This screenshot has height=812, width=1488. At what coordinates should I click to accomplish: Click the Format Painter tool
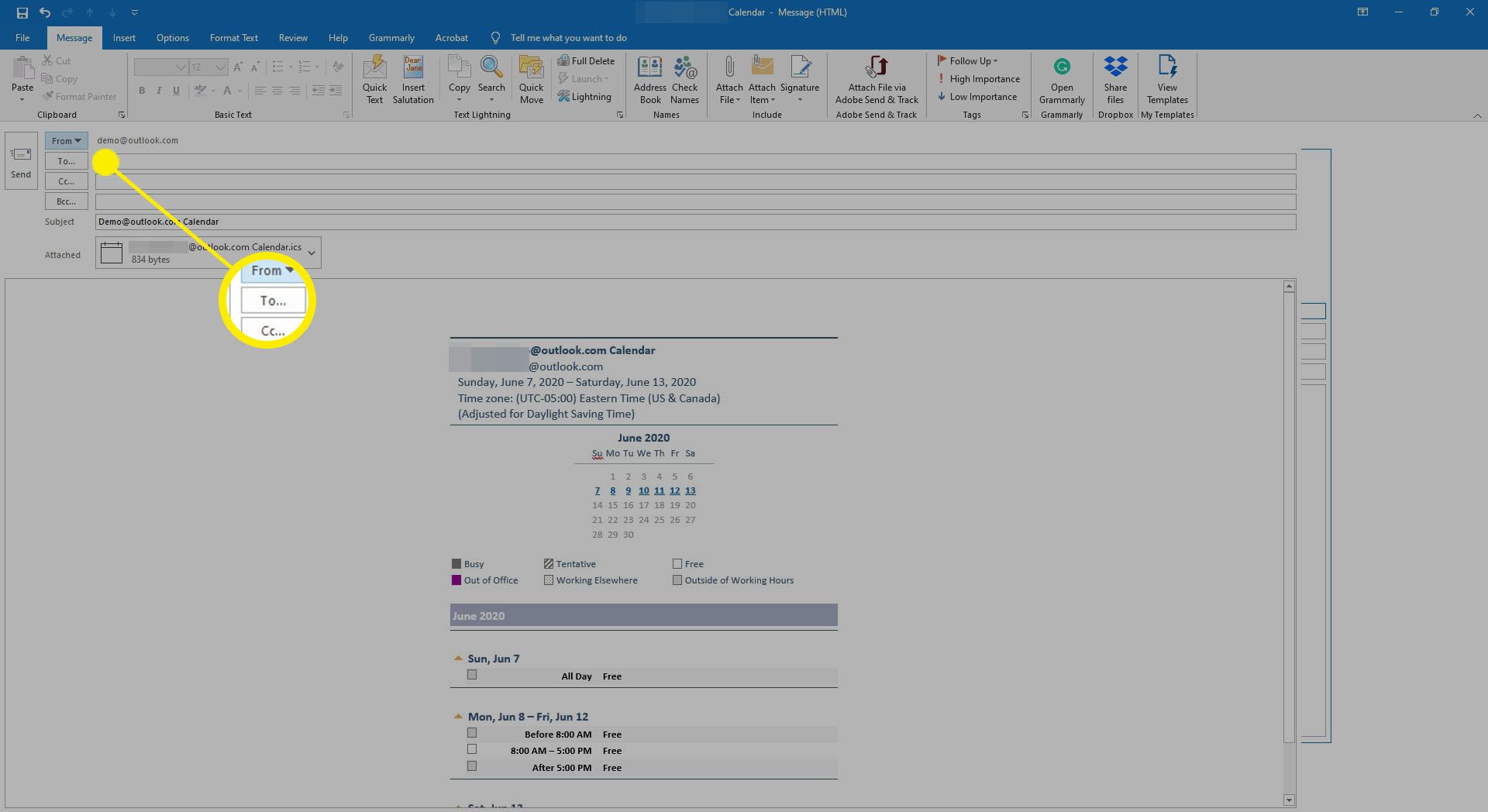click(80, 97)
